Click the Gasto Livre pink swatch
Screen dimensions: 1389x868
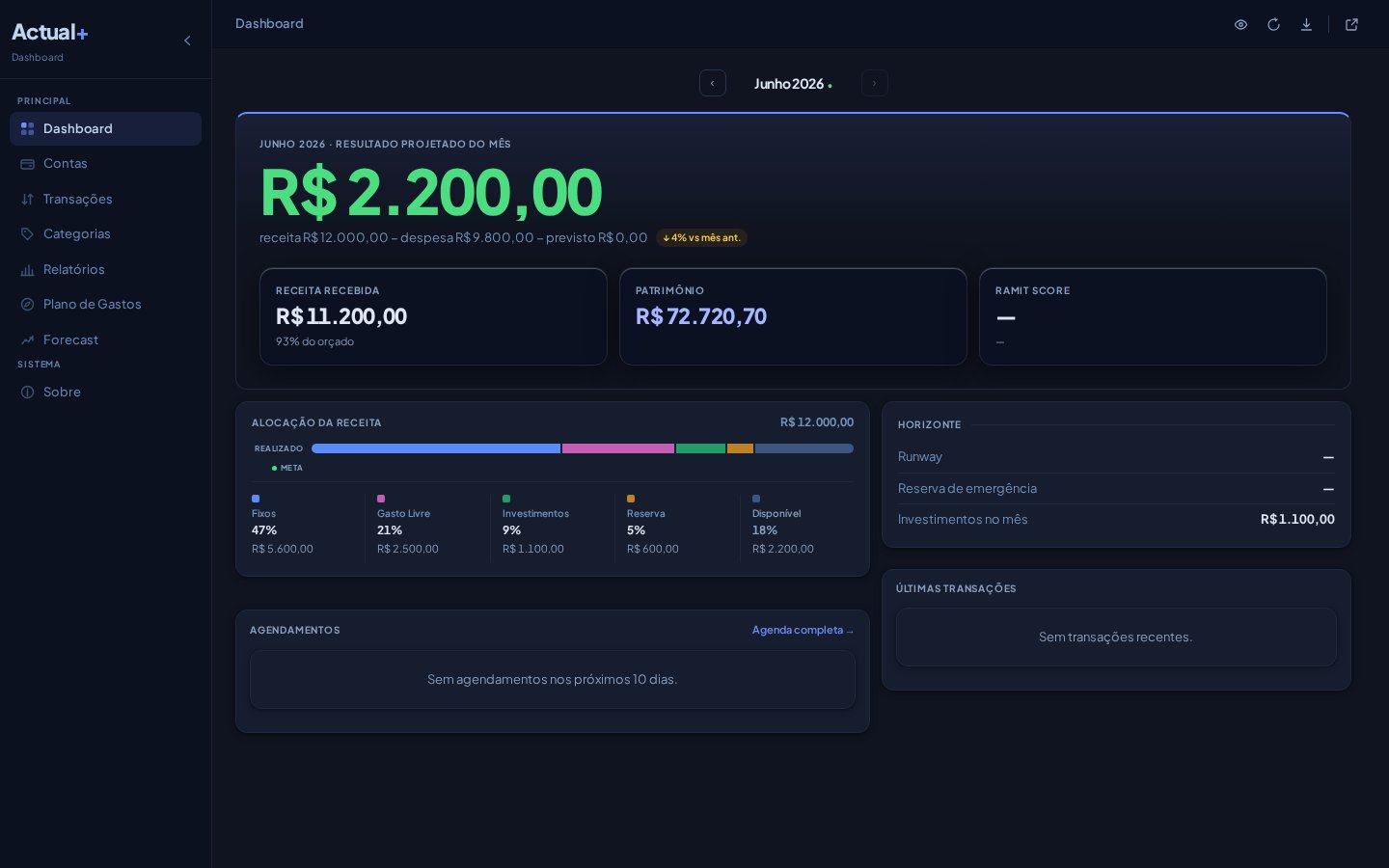coord(381,499)
